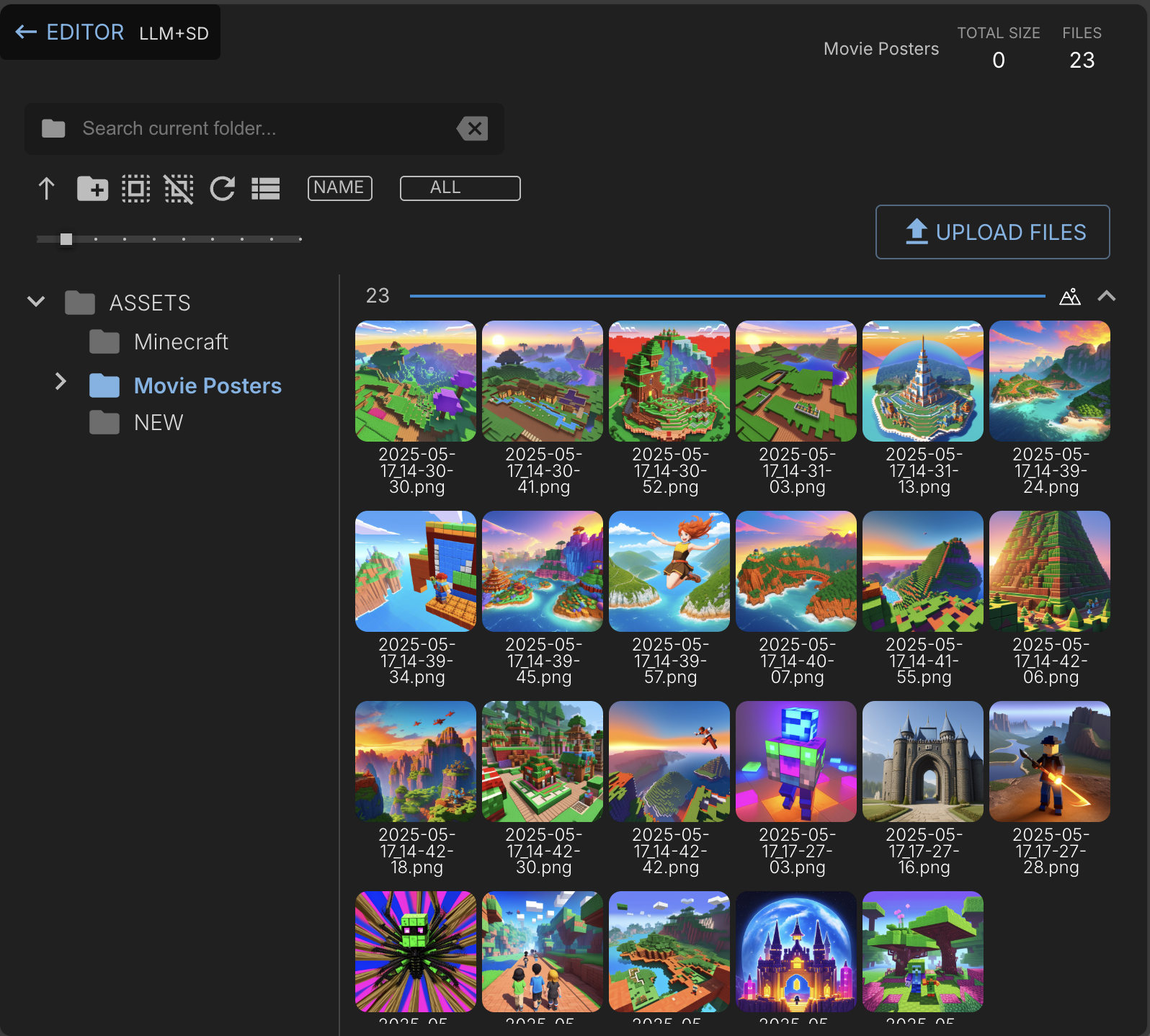Select thumbnail 2025-05-17_14-30-52.png
Screen dimensions: 1150x1036
tap(669, 381)
